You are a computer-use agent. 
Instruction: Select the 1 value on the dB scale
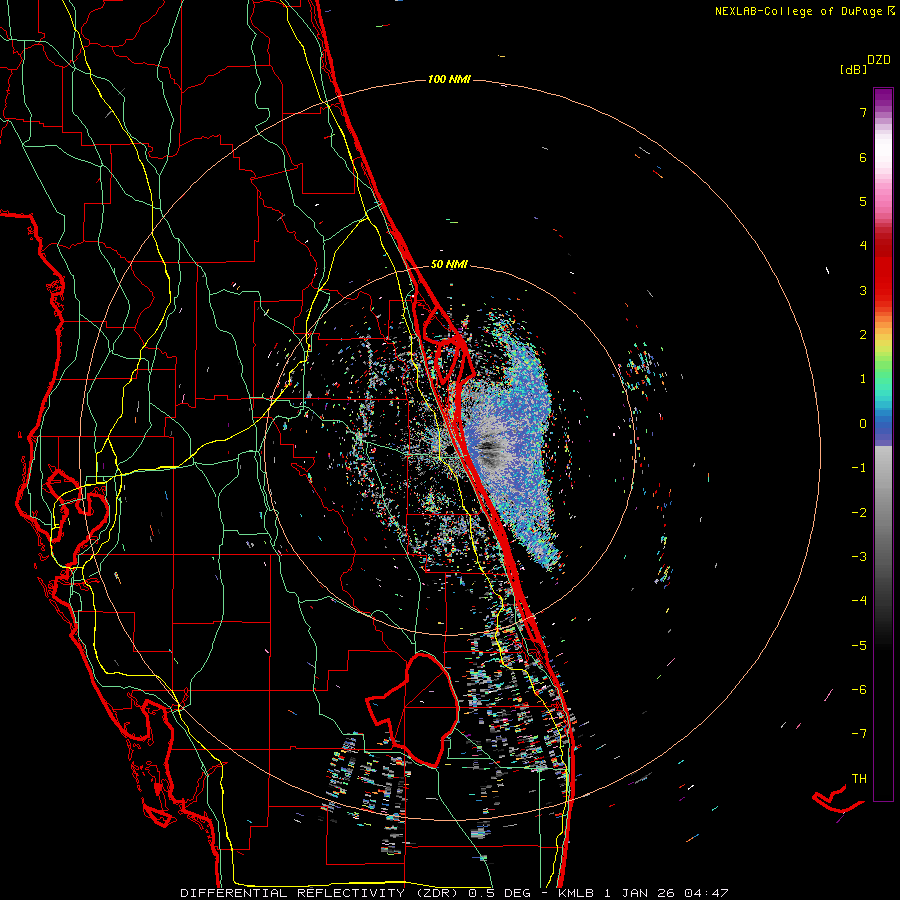point(863,379)
